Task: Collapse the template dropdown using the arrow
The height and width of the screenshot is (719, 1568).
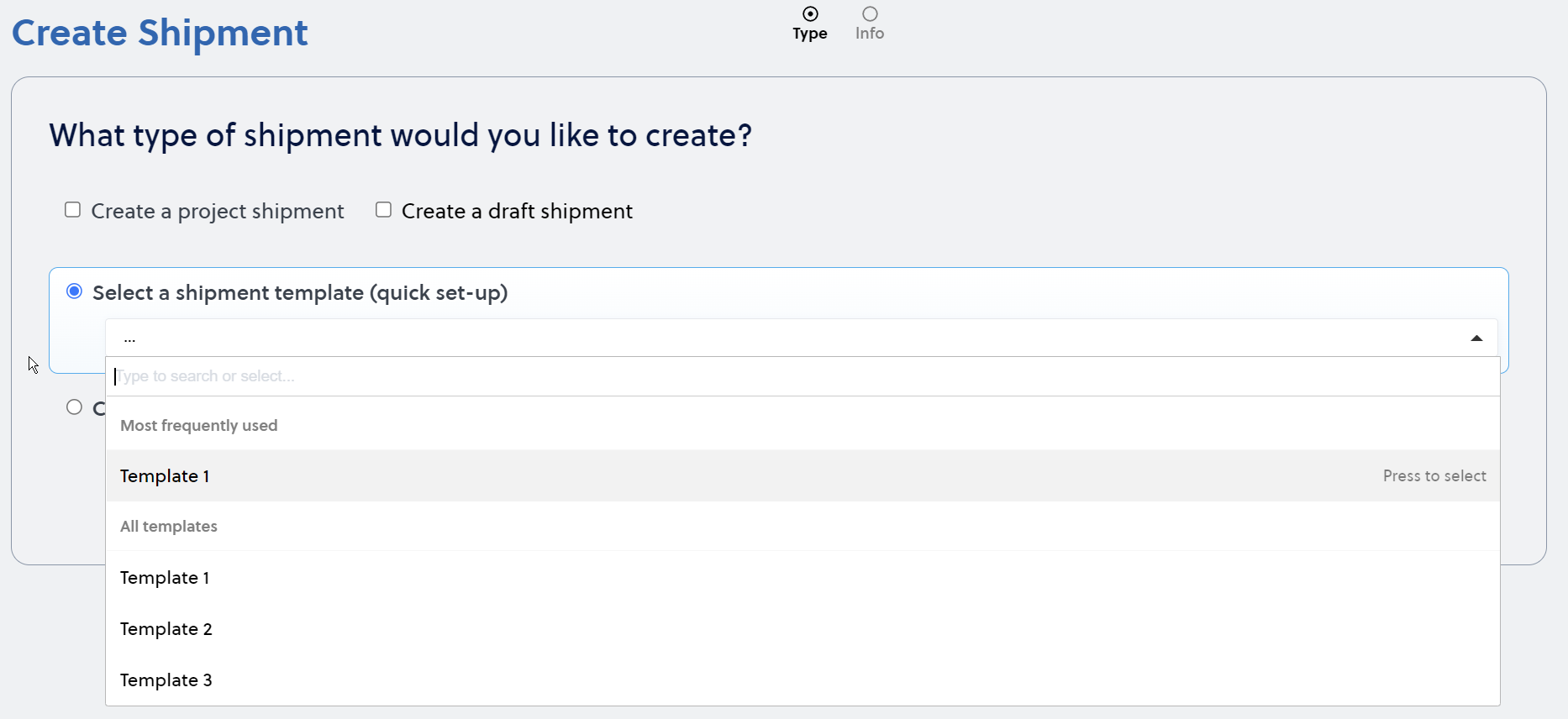Action: click(1476, 339)
